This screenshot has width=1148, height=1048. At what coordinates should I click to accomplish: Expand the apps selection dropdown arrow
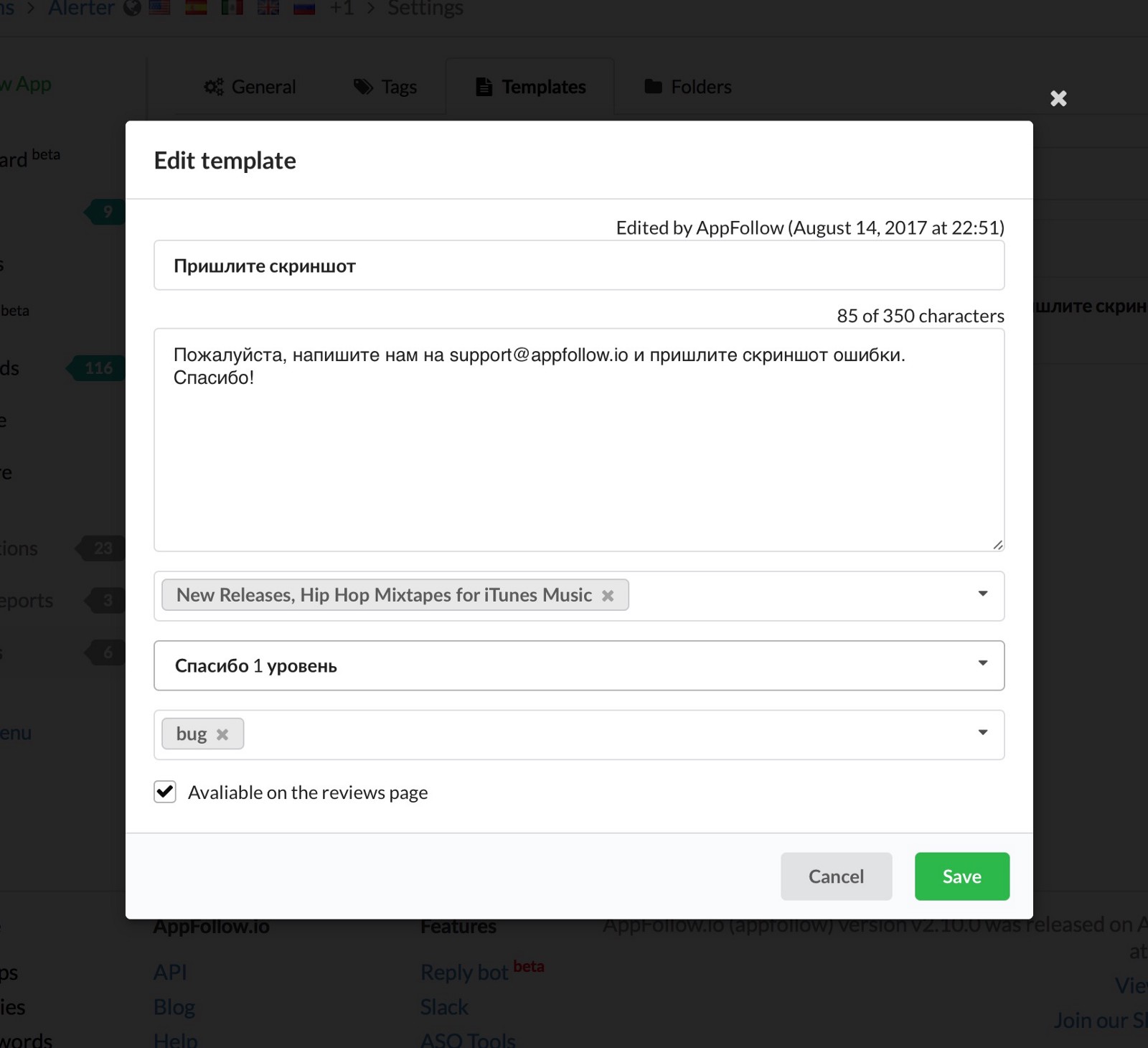coord(982,594)
